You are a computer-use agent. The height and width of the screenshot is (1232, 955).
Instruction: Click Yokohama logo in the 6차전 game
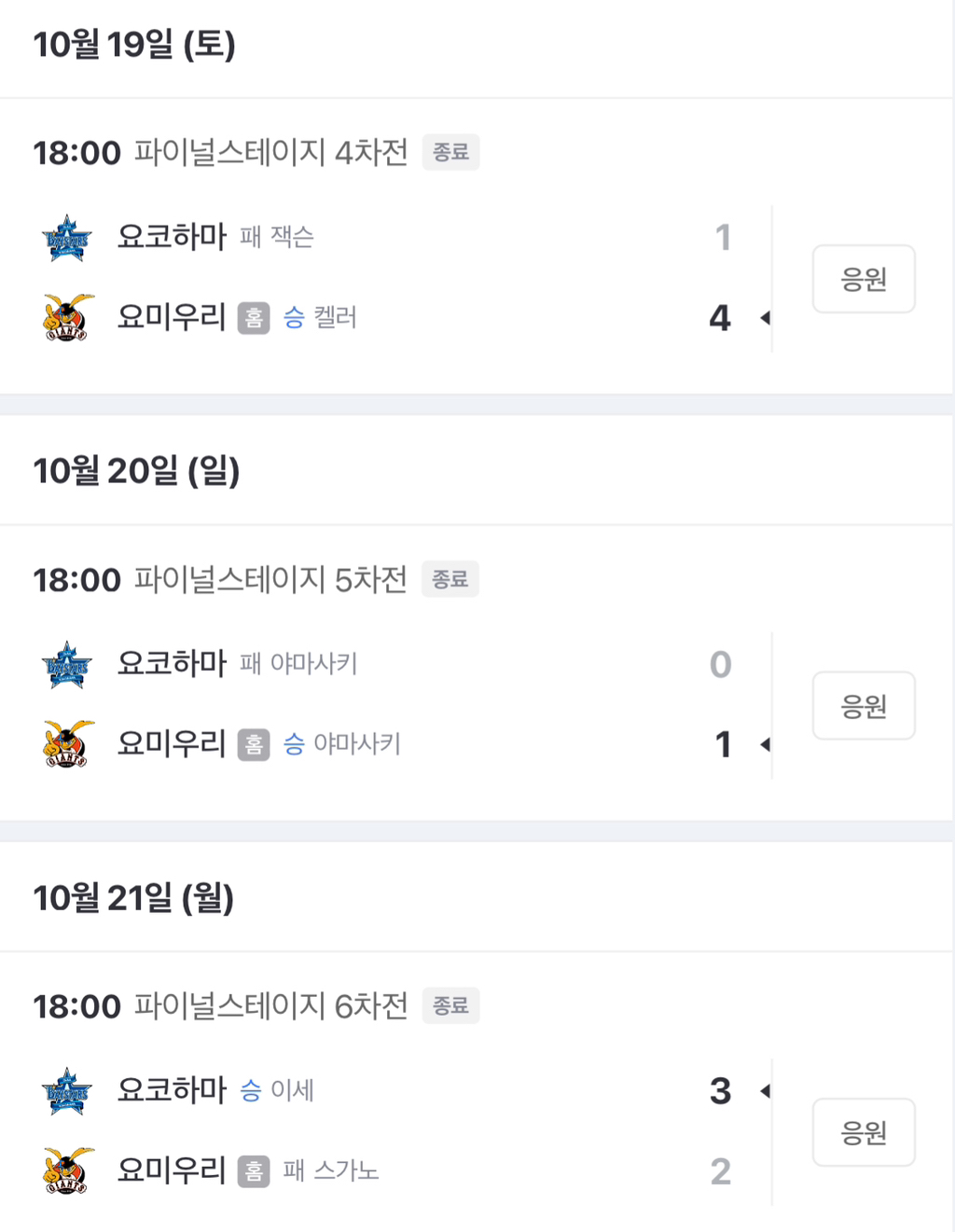pos(67,1091)
